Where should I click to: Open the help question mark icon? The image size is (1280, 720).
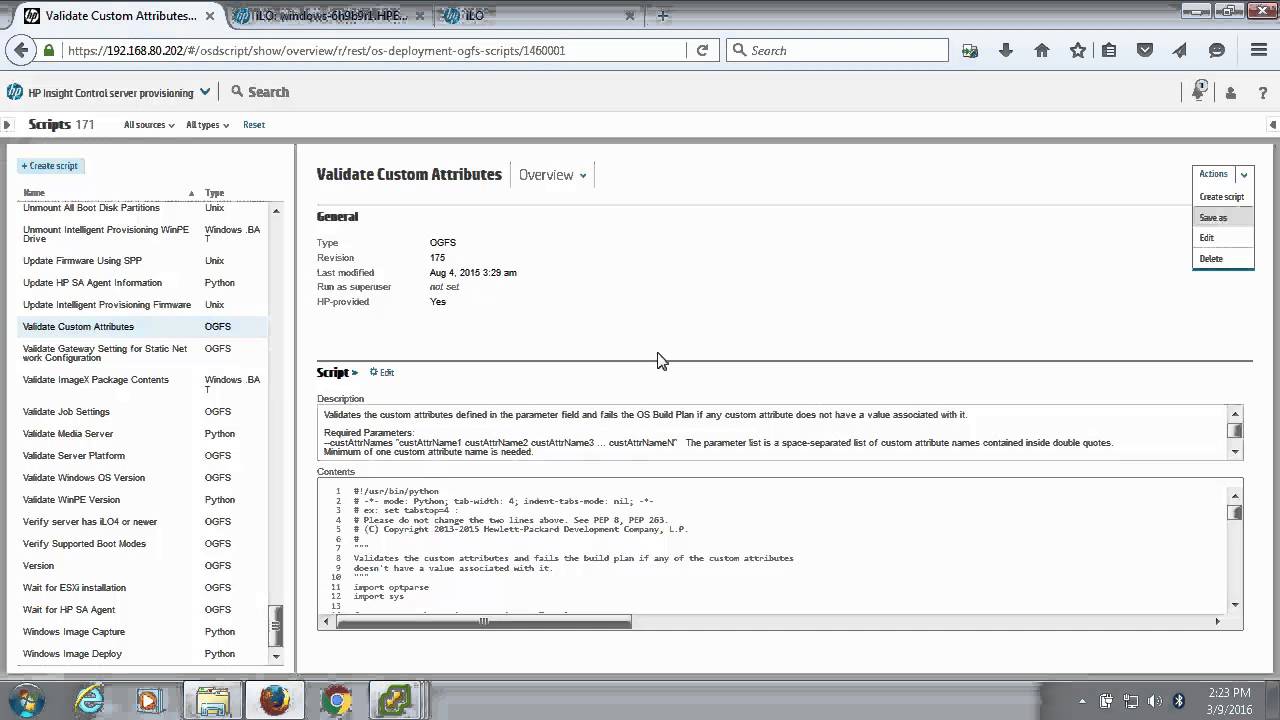[x=1263, y=93]
